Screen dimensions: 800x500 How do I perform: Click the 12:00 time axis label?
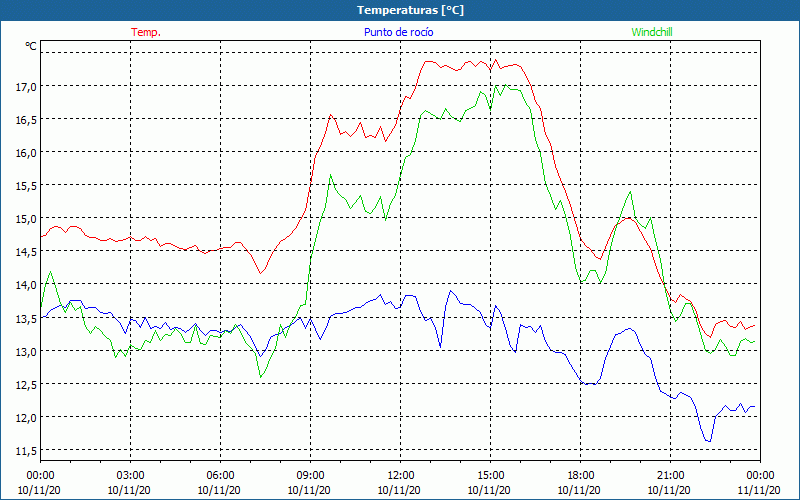coord(401,476)
